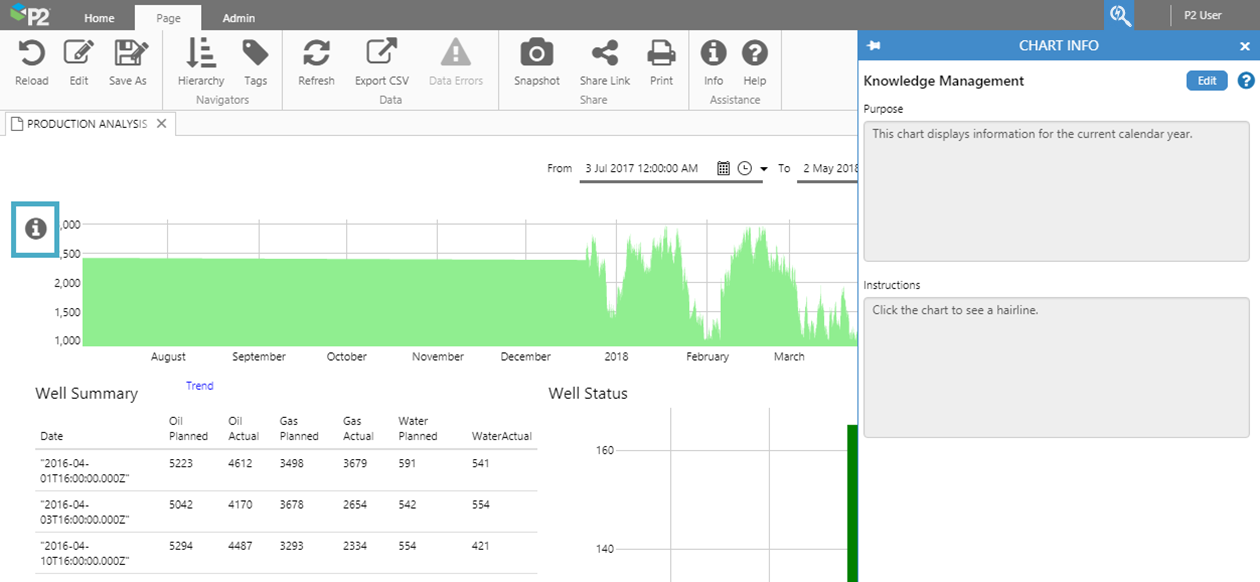Open the From time clock picker
Screen dimensions: 1260x582
[745, 169]
